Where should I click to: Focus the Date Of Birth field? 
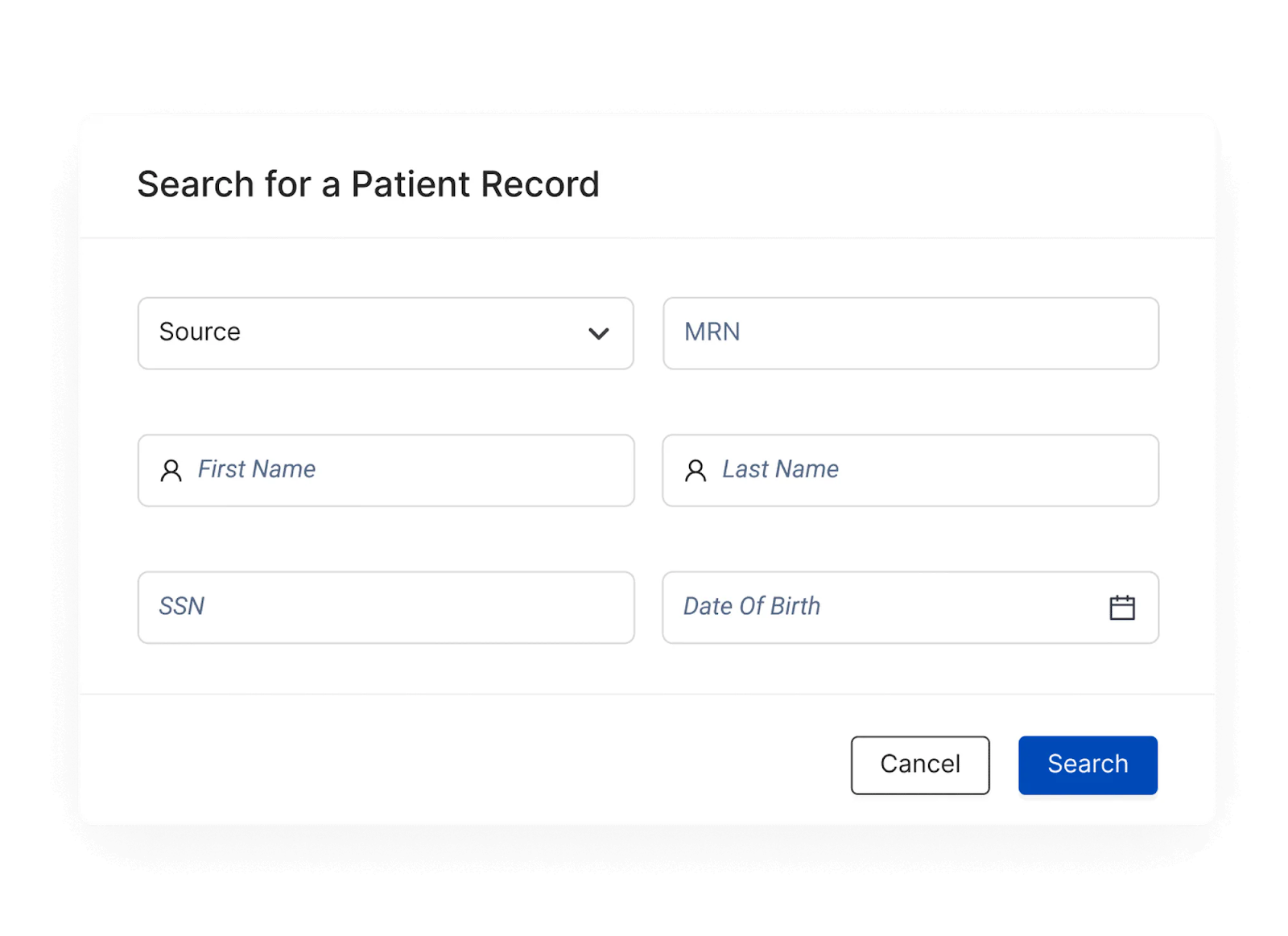coord(910,607)
